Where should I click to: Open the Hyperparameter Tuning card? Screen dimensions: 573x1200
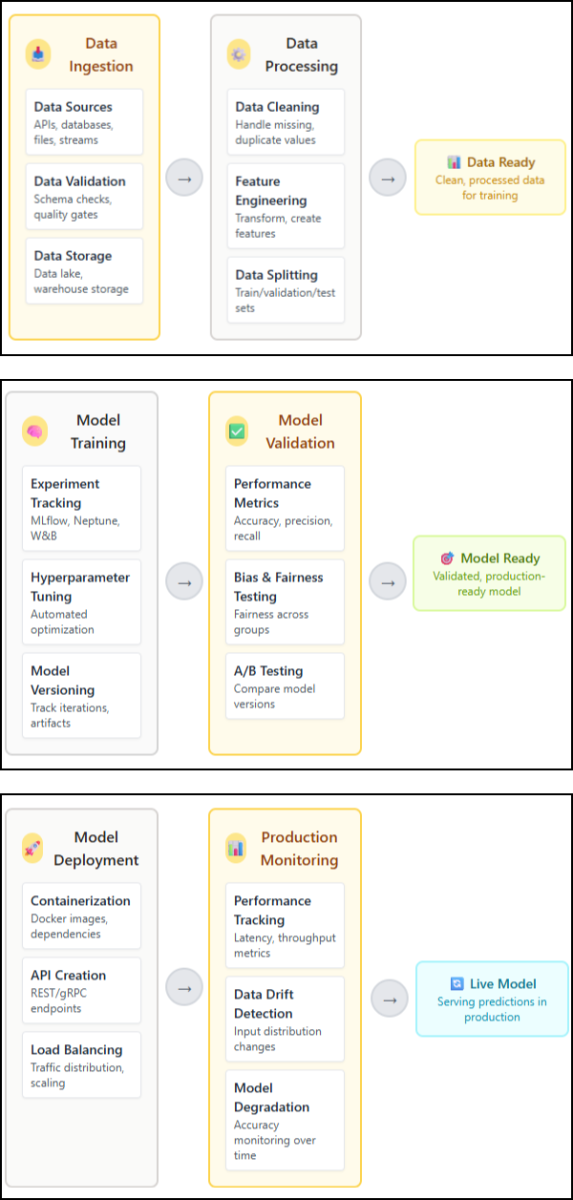point(82,602)
